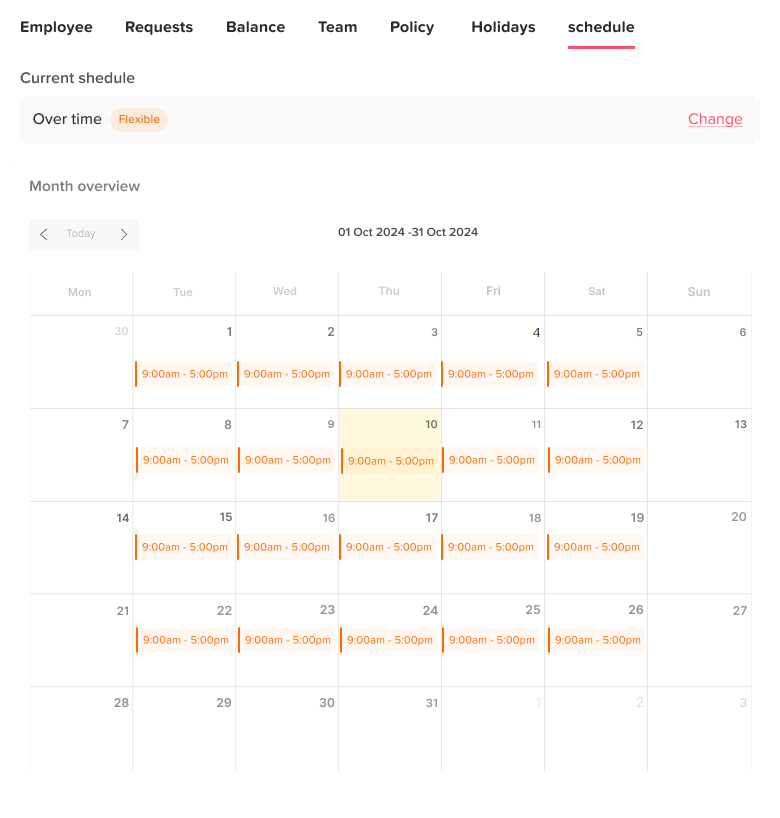Select the highlighted October 10 shift

point(390,461)
